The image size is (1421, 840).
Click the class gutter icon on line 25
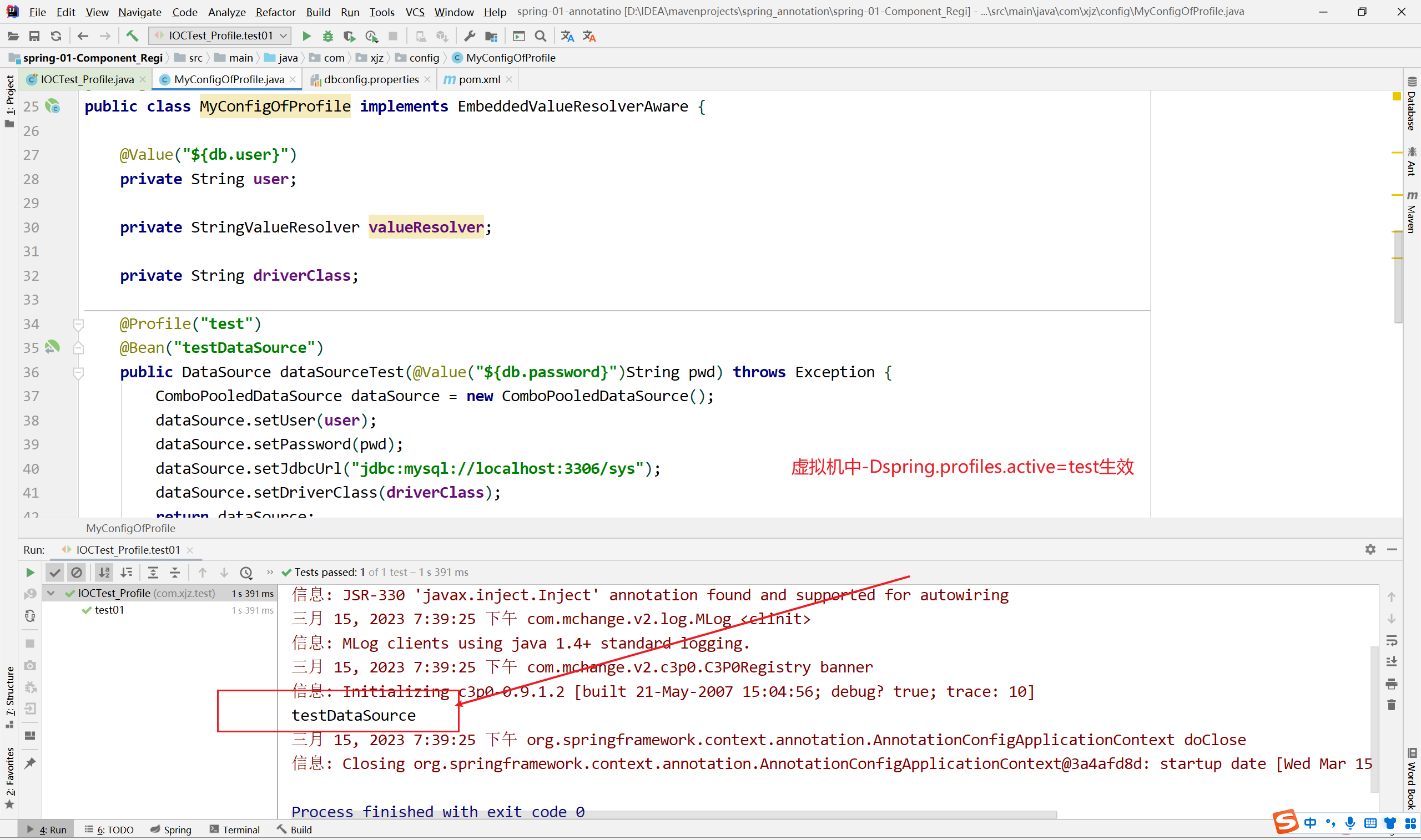pyautogui.click(x=53, y=107)
